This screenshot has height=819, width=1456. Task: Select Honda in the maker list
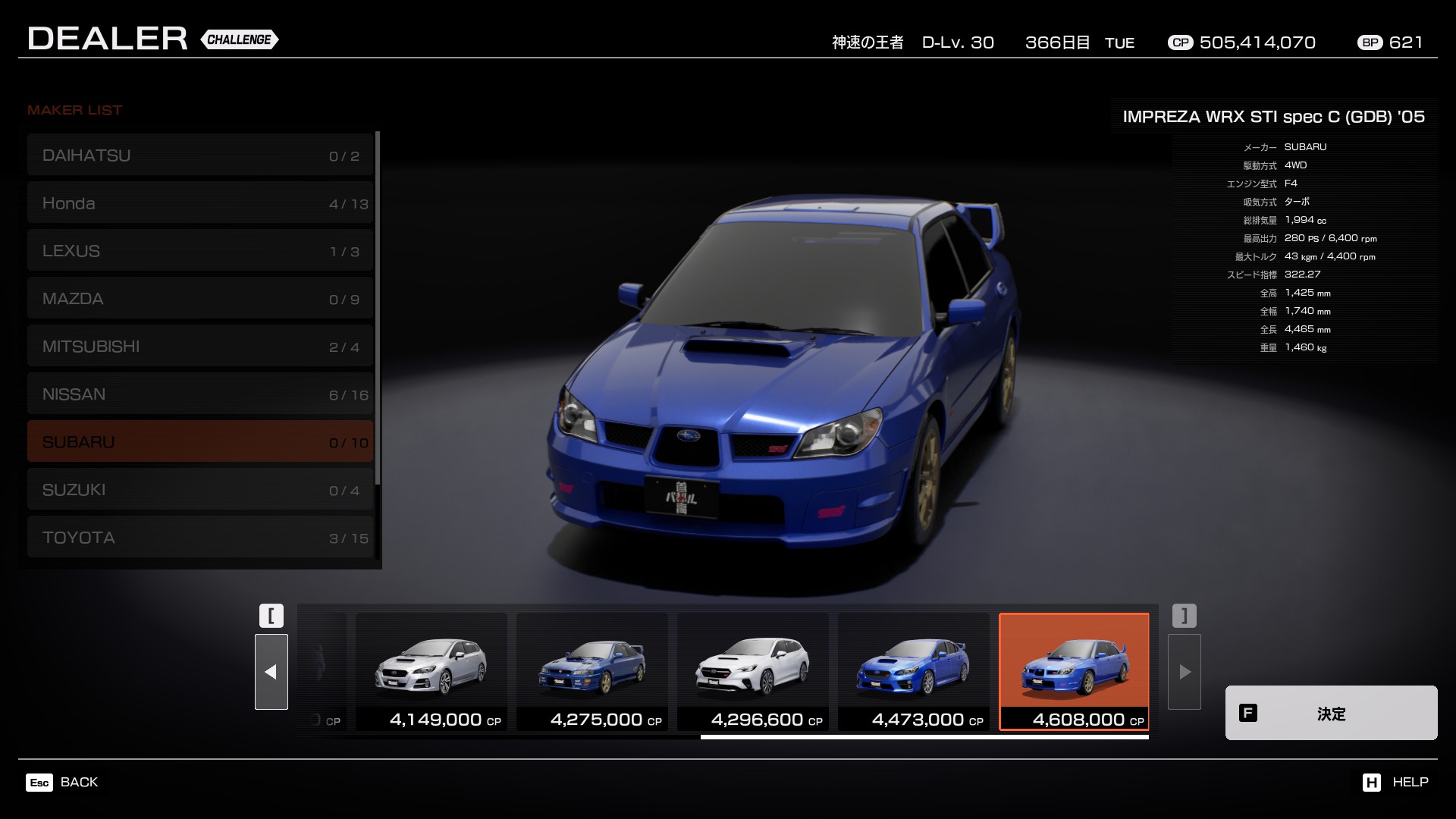(200, 203)
